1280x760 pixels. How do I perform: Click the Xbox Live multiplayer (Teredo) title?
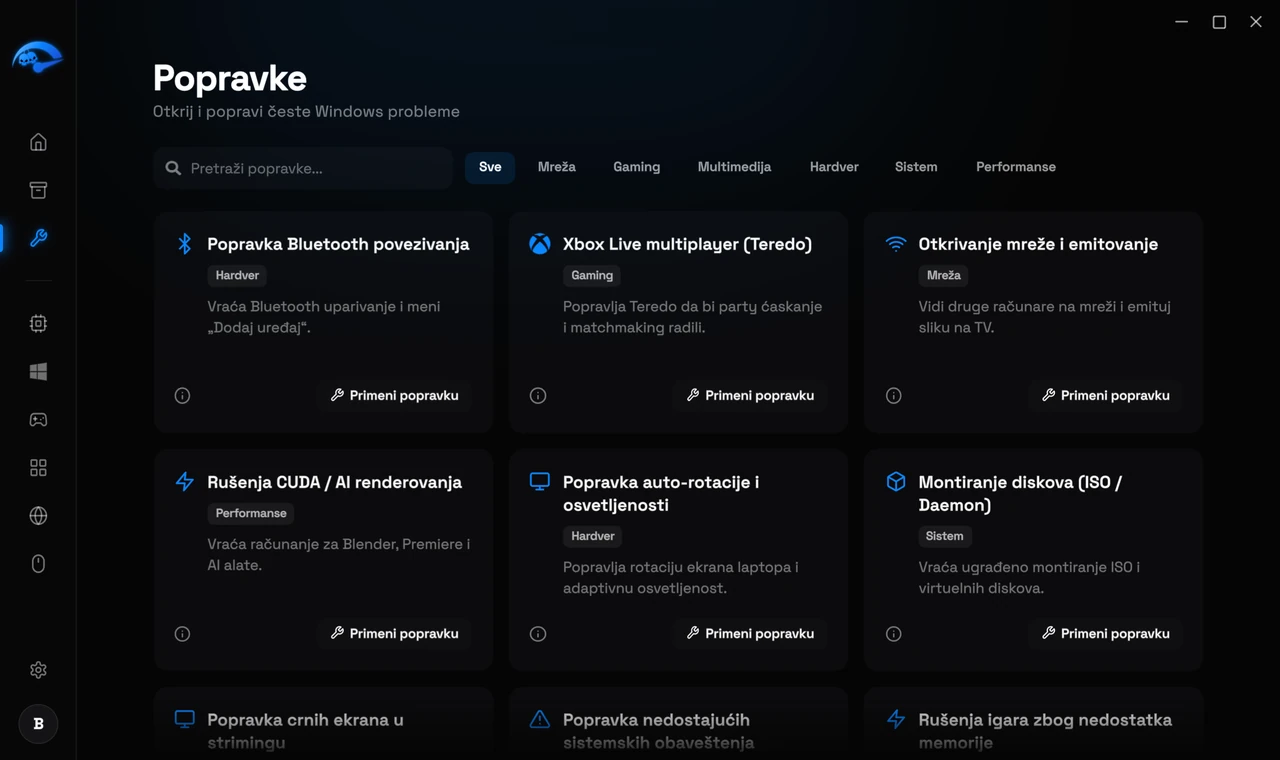687,244
